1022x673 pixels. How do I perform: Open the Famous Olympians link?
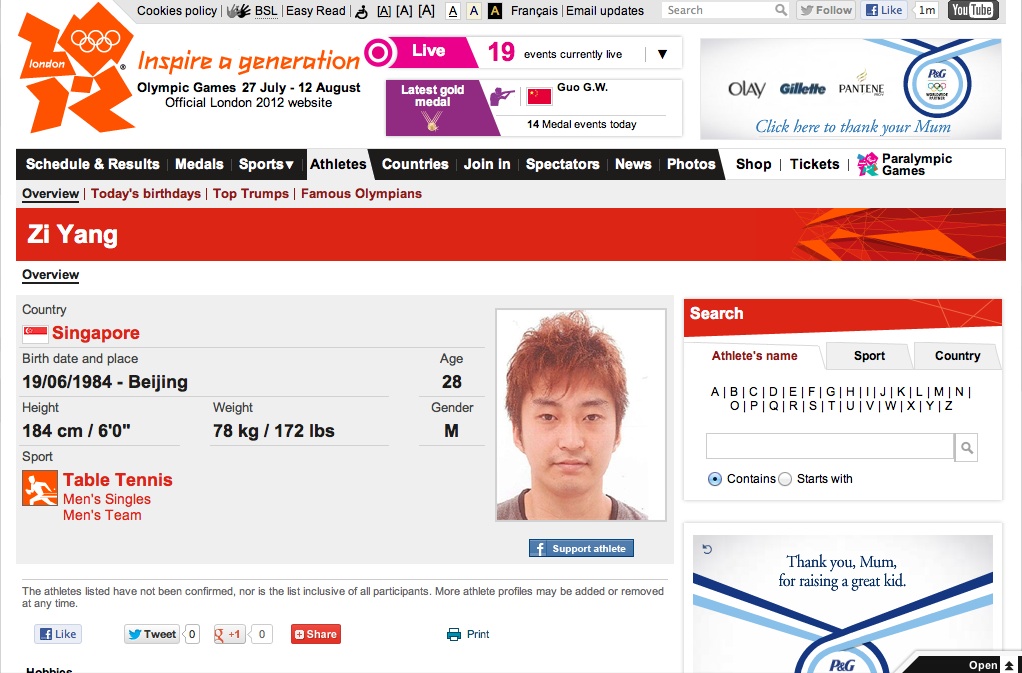coord(361,194)
